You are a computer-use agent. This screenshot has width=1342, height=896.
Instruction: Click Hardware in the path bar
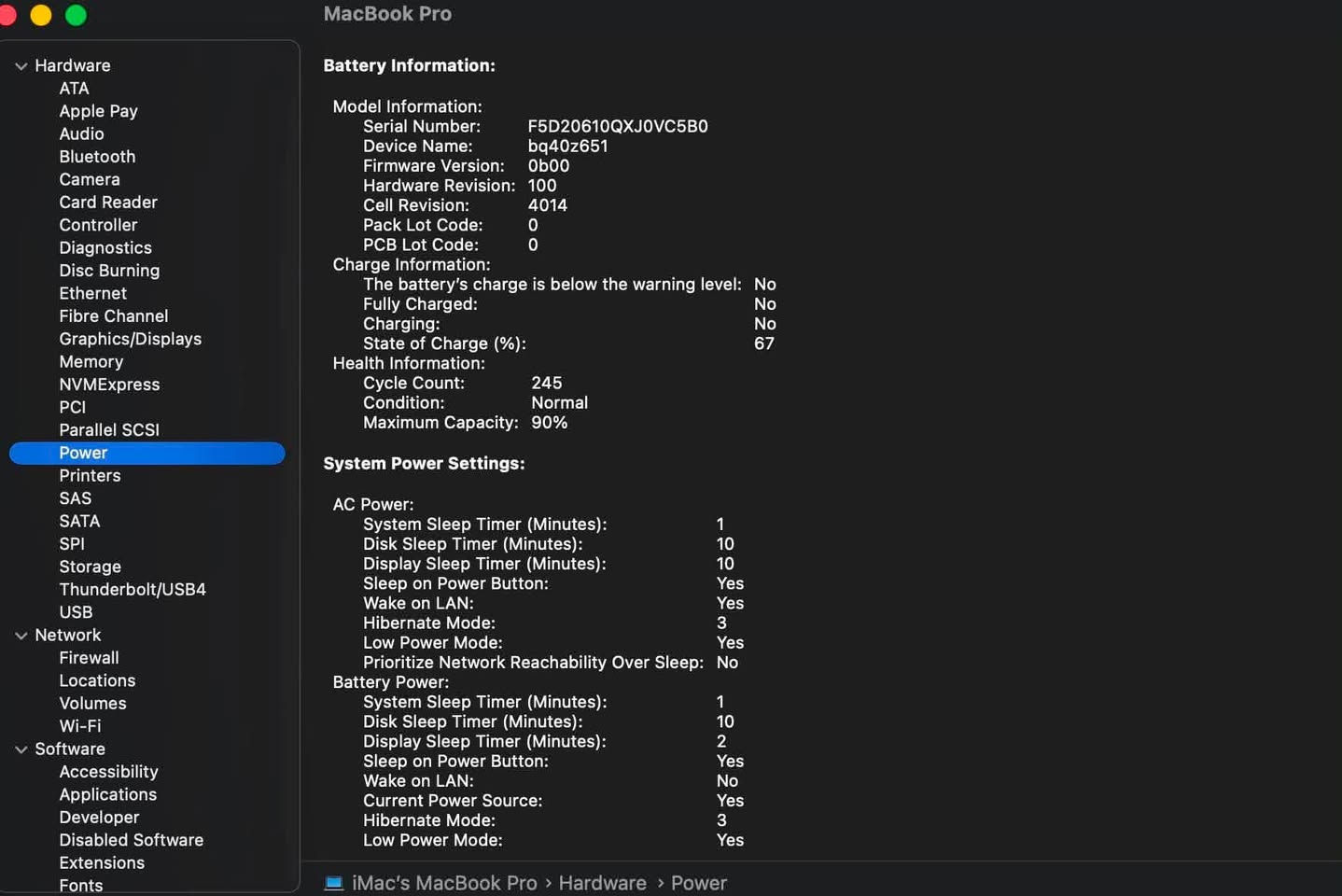[602, 883]
